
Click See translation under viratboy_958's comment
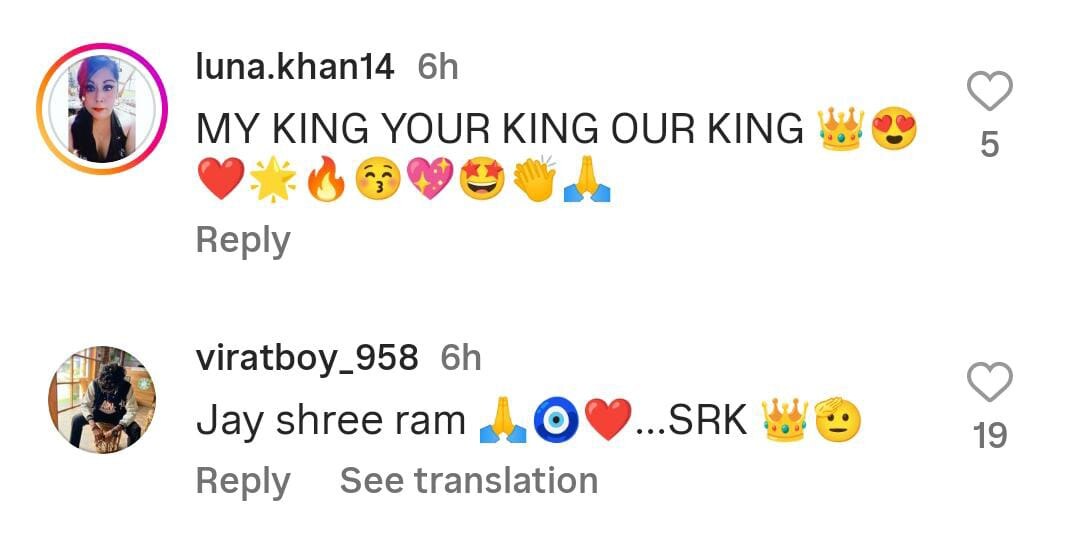[468, 480]
